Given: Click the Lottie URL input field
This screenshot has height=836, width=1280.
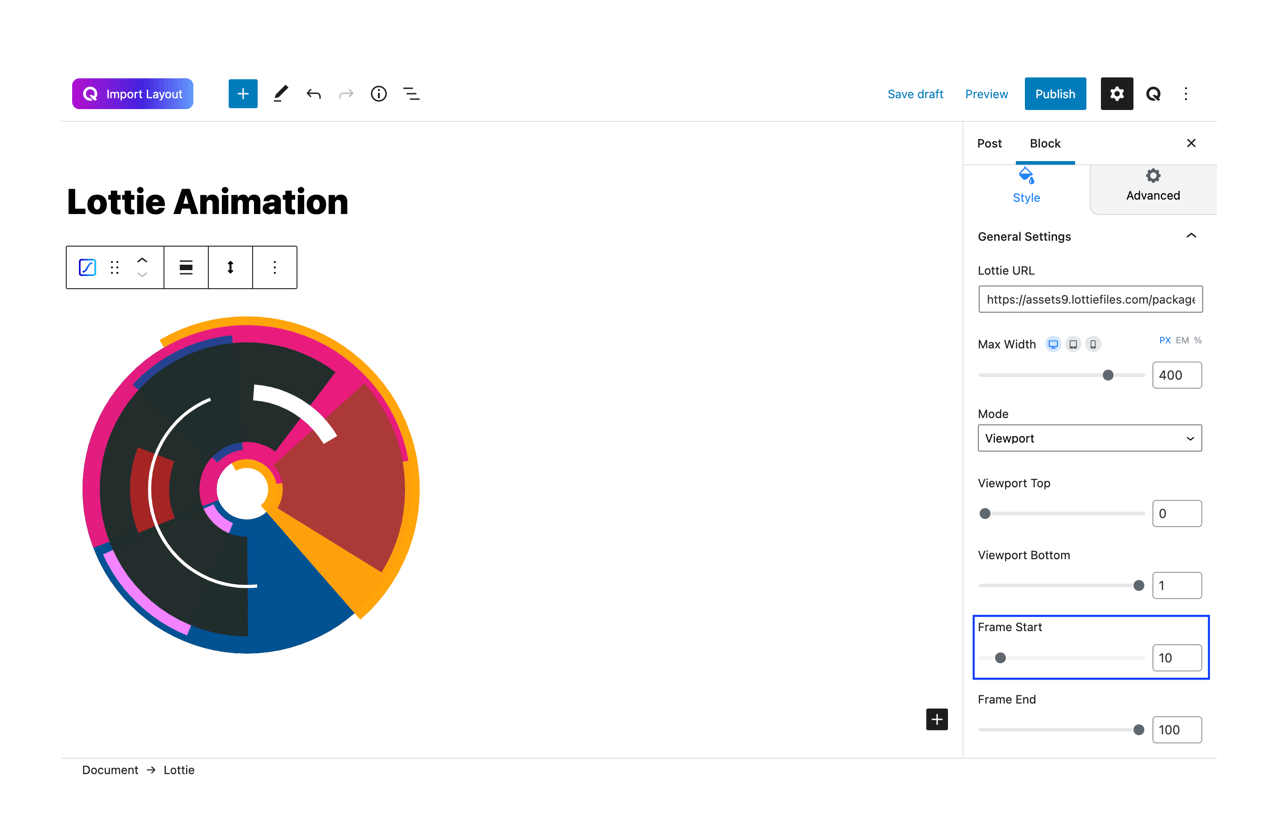Looking at the screenshot, I should click(x=1090, y=299).
